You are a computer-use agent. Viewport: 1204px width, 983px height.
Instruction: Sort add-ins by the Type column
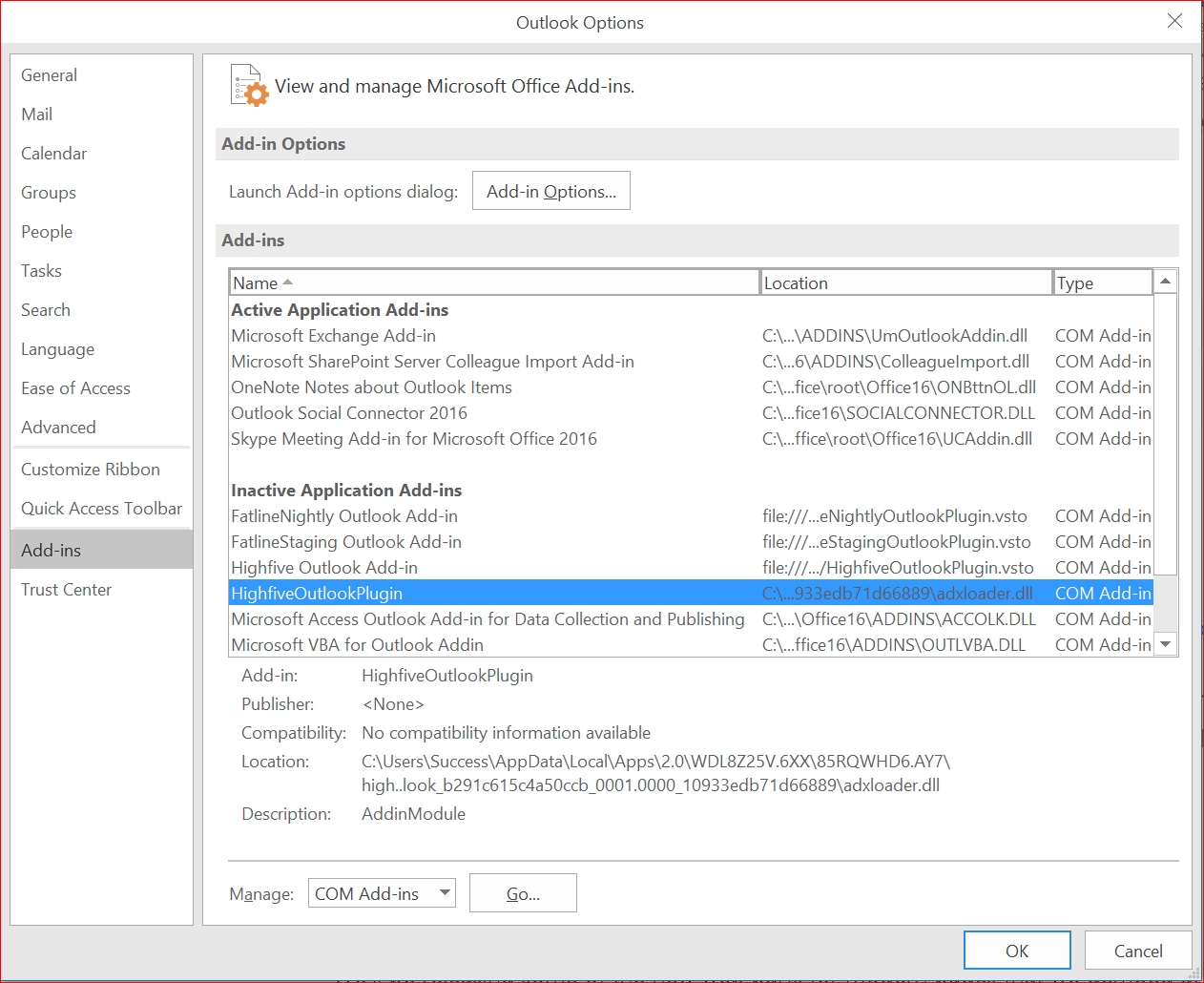point(1103,282)
